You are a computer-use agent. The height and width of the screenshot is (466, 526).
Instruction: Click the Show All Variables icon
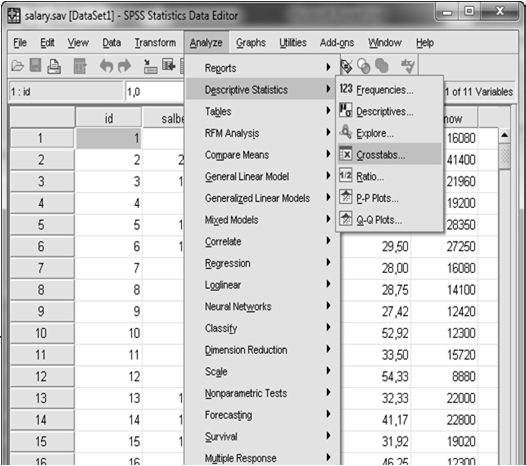click(x=381, y=65)
